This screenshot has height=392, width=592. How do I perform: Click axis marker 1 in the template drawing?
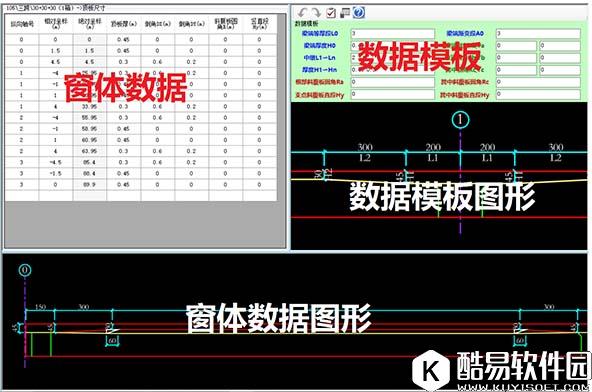tap(460, 120)
